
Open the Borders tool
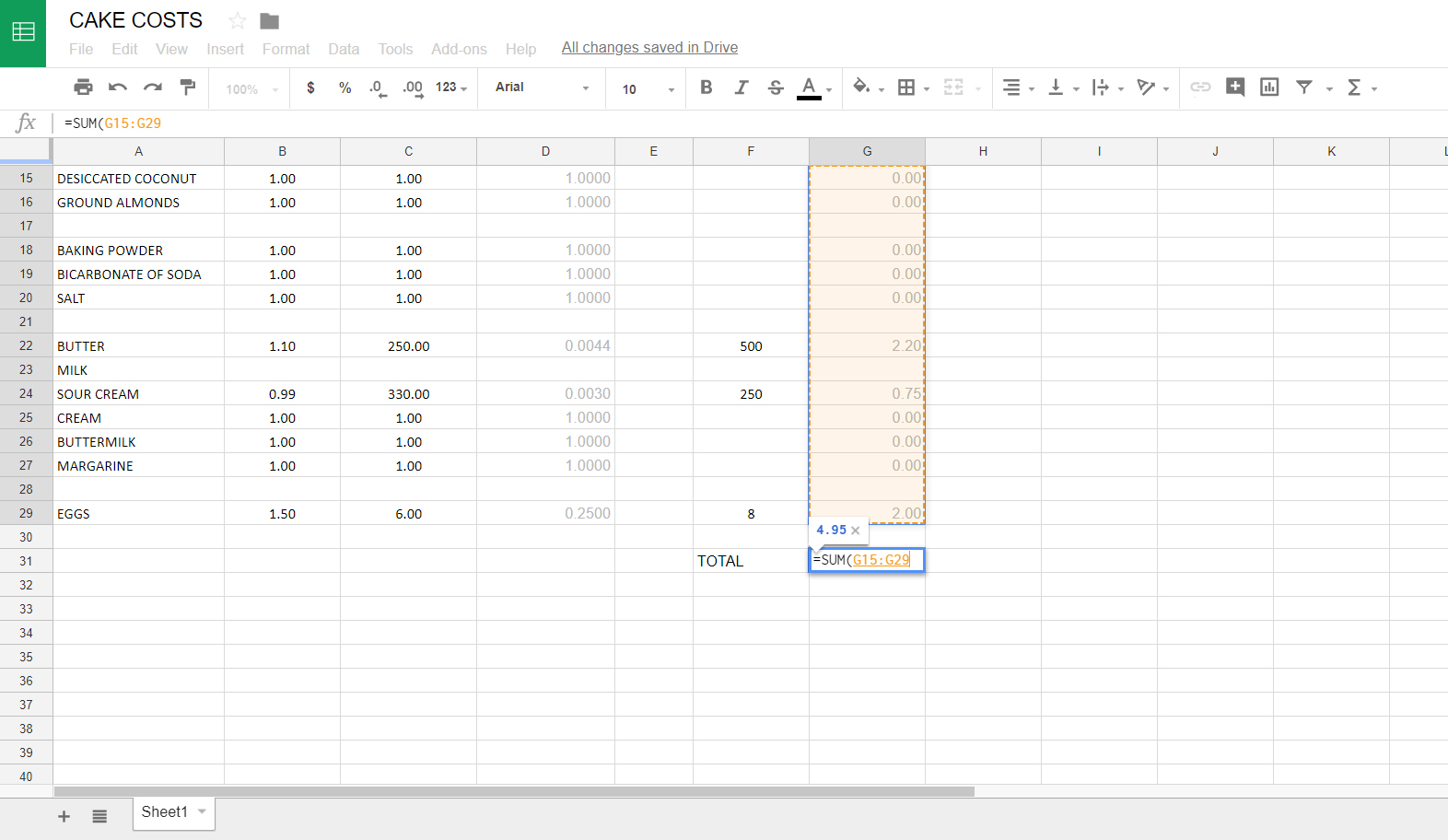pyautogui.click(x=906, y=87)
